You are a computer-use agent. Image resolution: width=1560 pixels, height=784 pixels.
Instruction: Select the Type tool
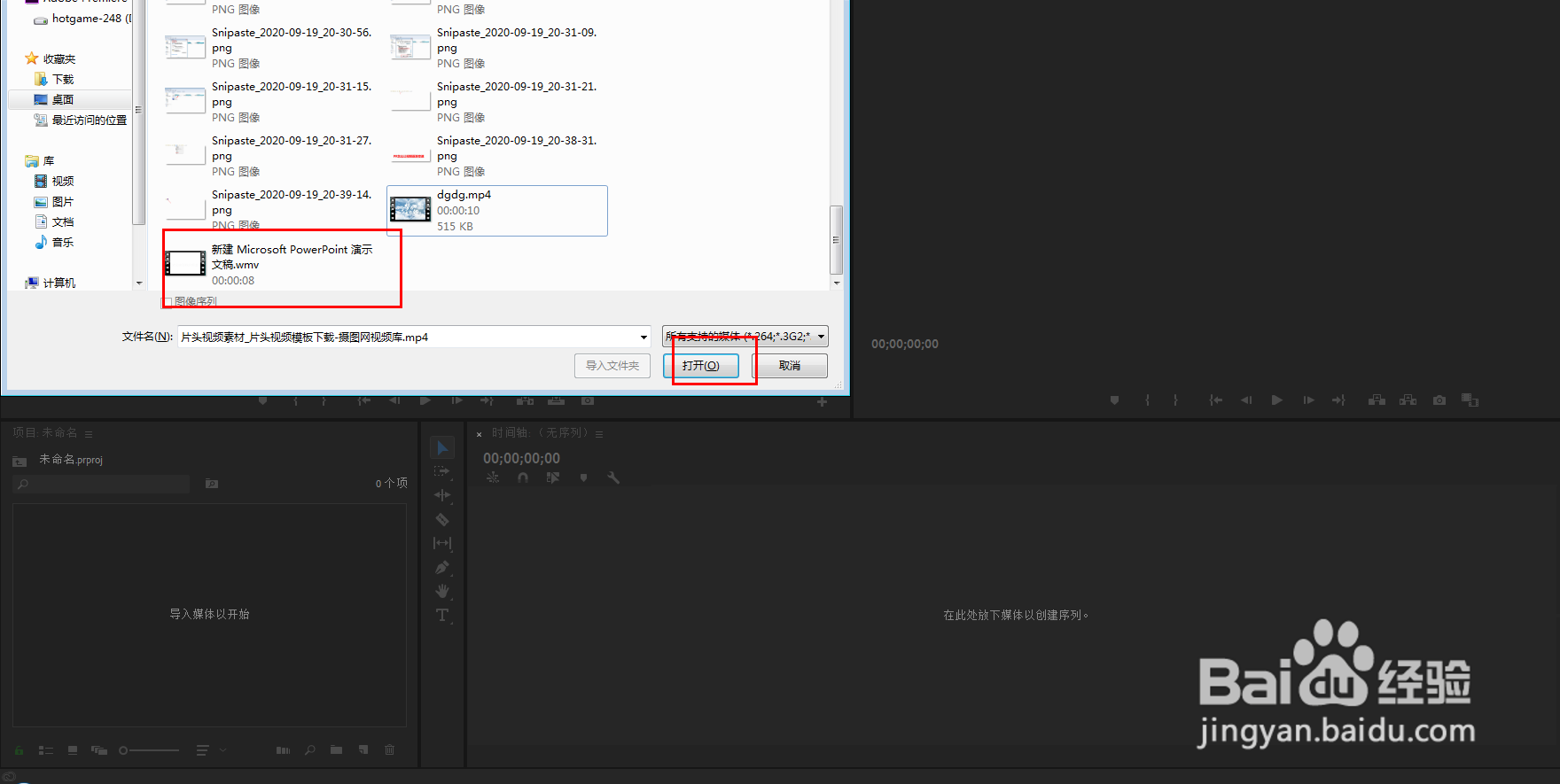[x=442, y=615]
